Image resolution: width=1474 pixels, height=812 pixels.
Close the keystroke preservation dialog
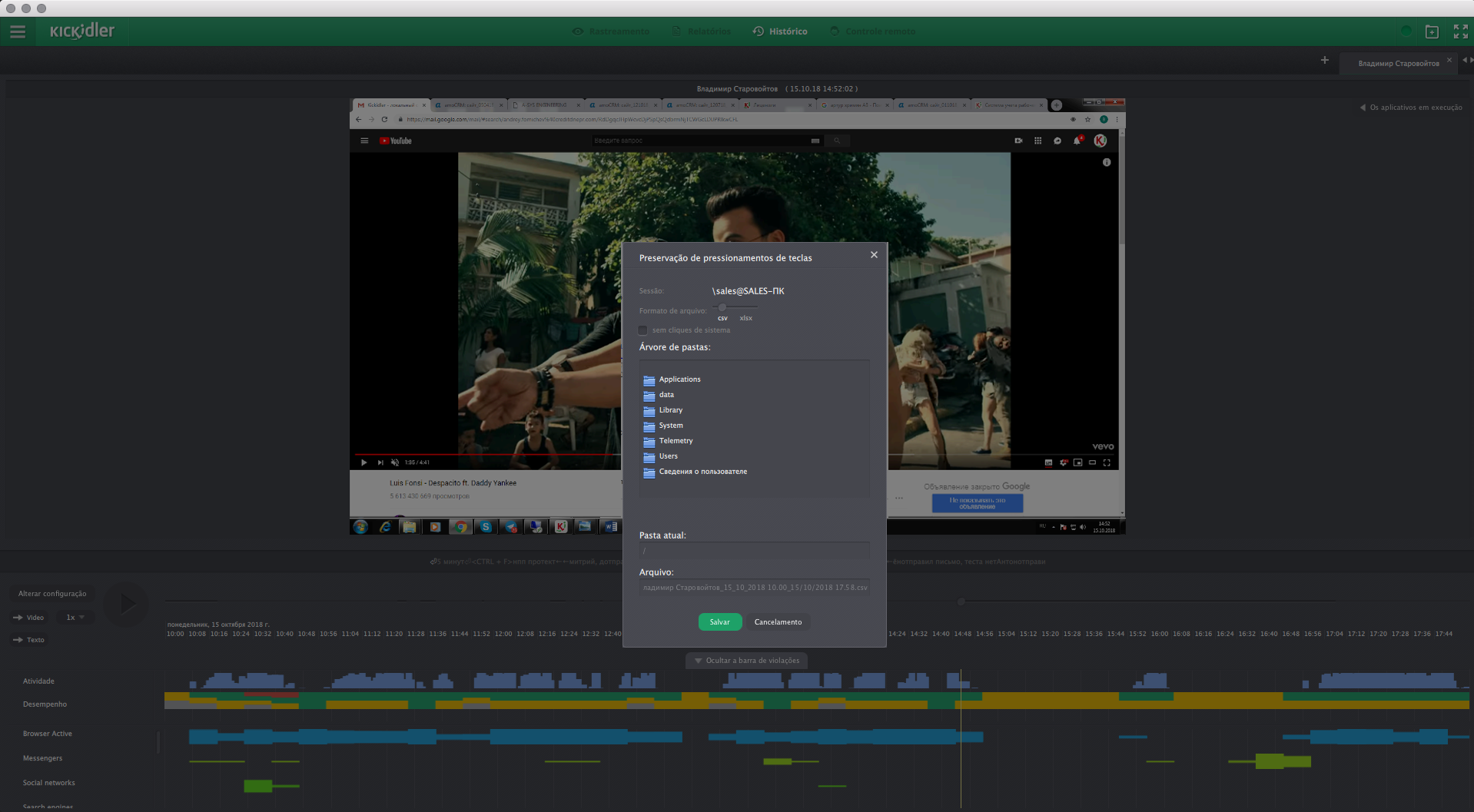tap(874, 255)
